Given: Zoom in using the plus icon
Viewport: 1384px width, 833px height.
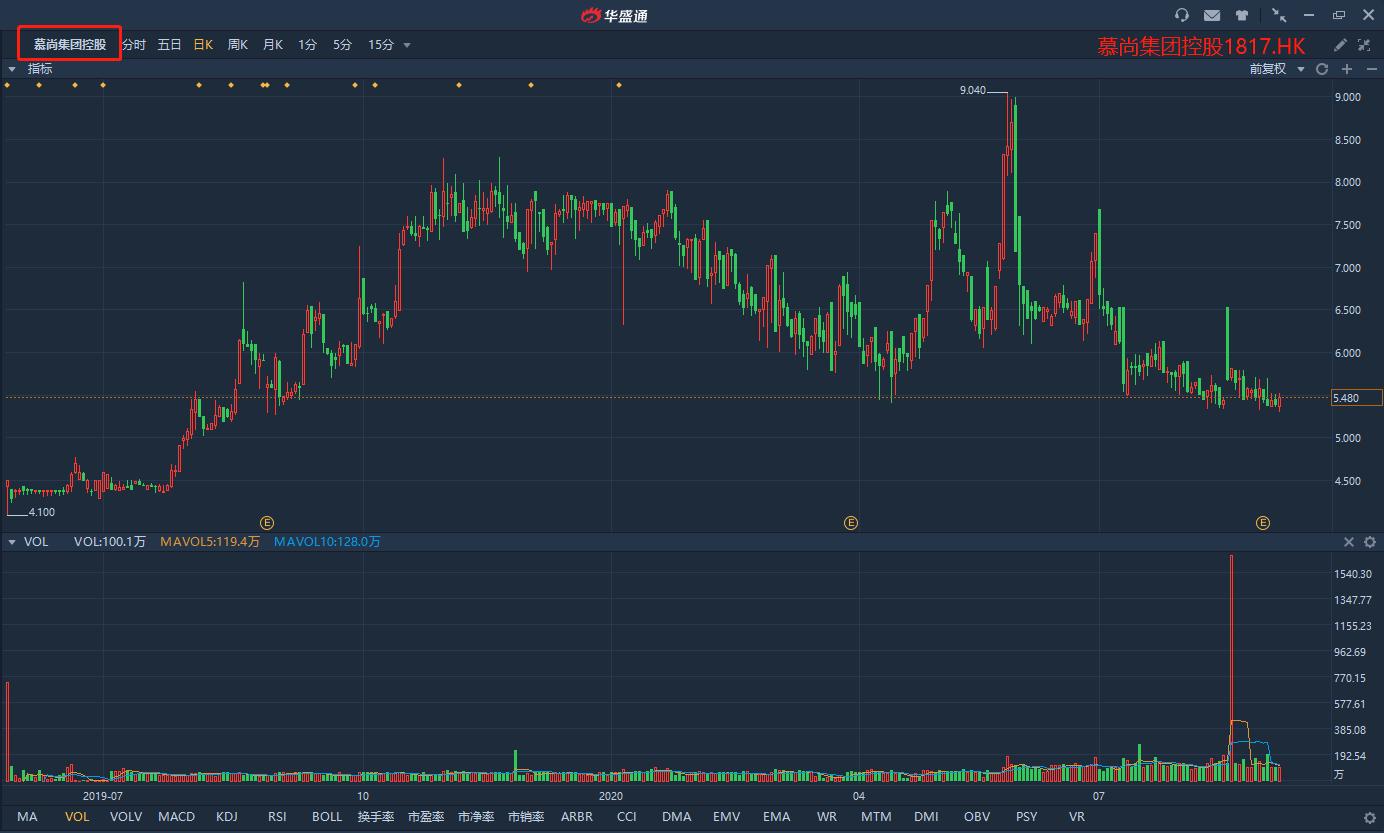Looking at the screenshot, I should point(1344,68).
